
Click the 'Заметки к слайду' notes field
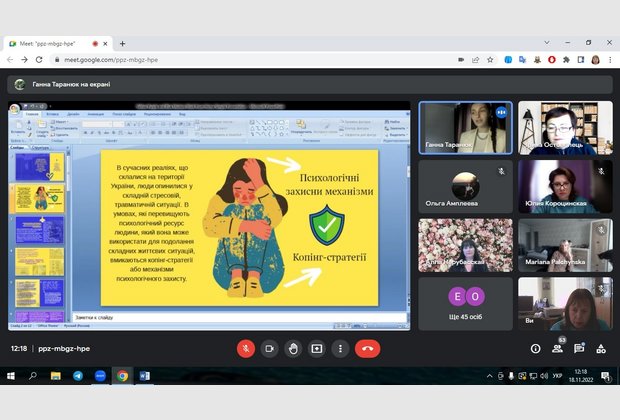click(239, 317)
